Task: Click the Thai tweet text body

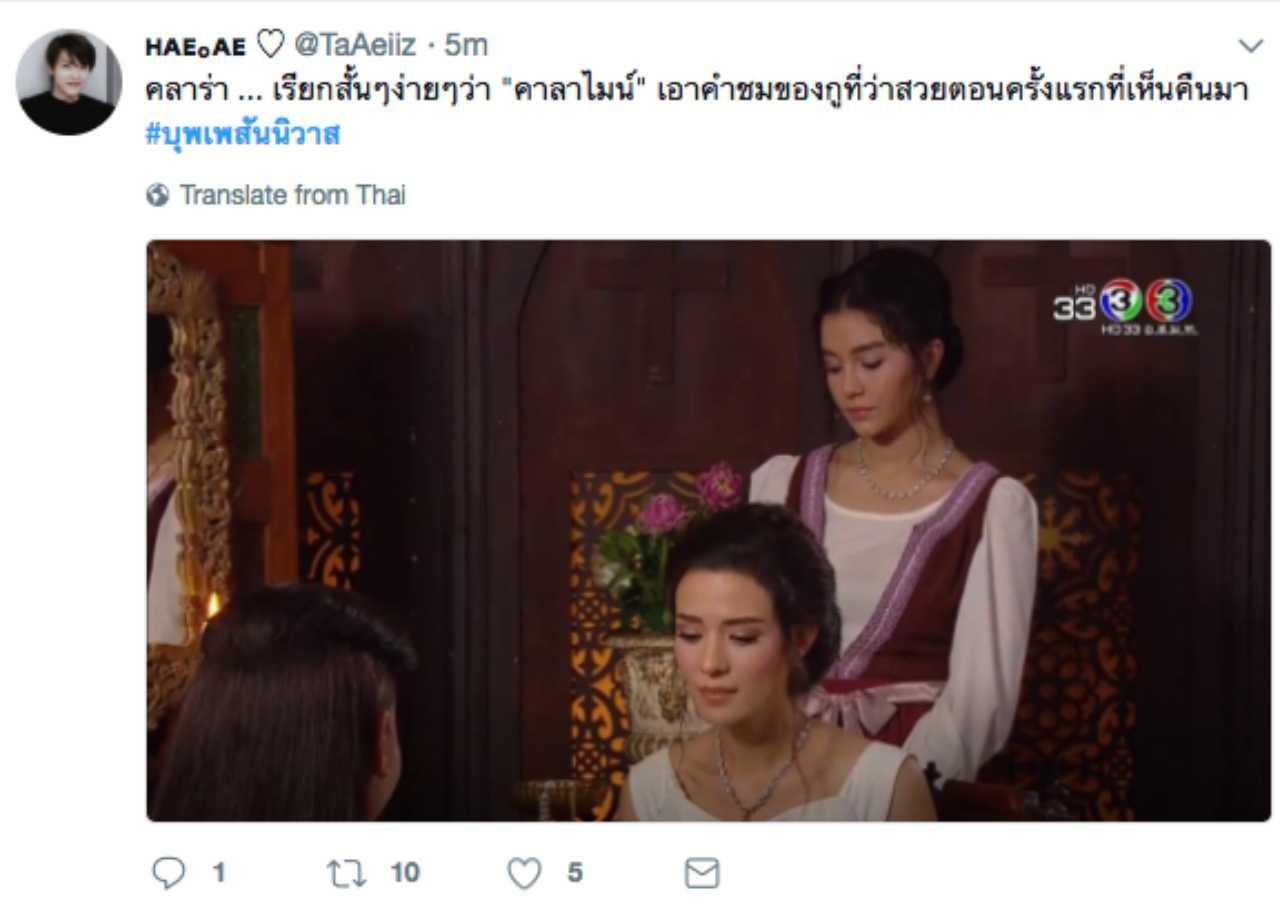Action: coord(697,90)
